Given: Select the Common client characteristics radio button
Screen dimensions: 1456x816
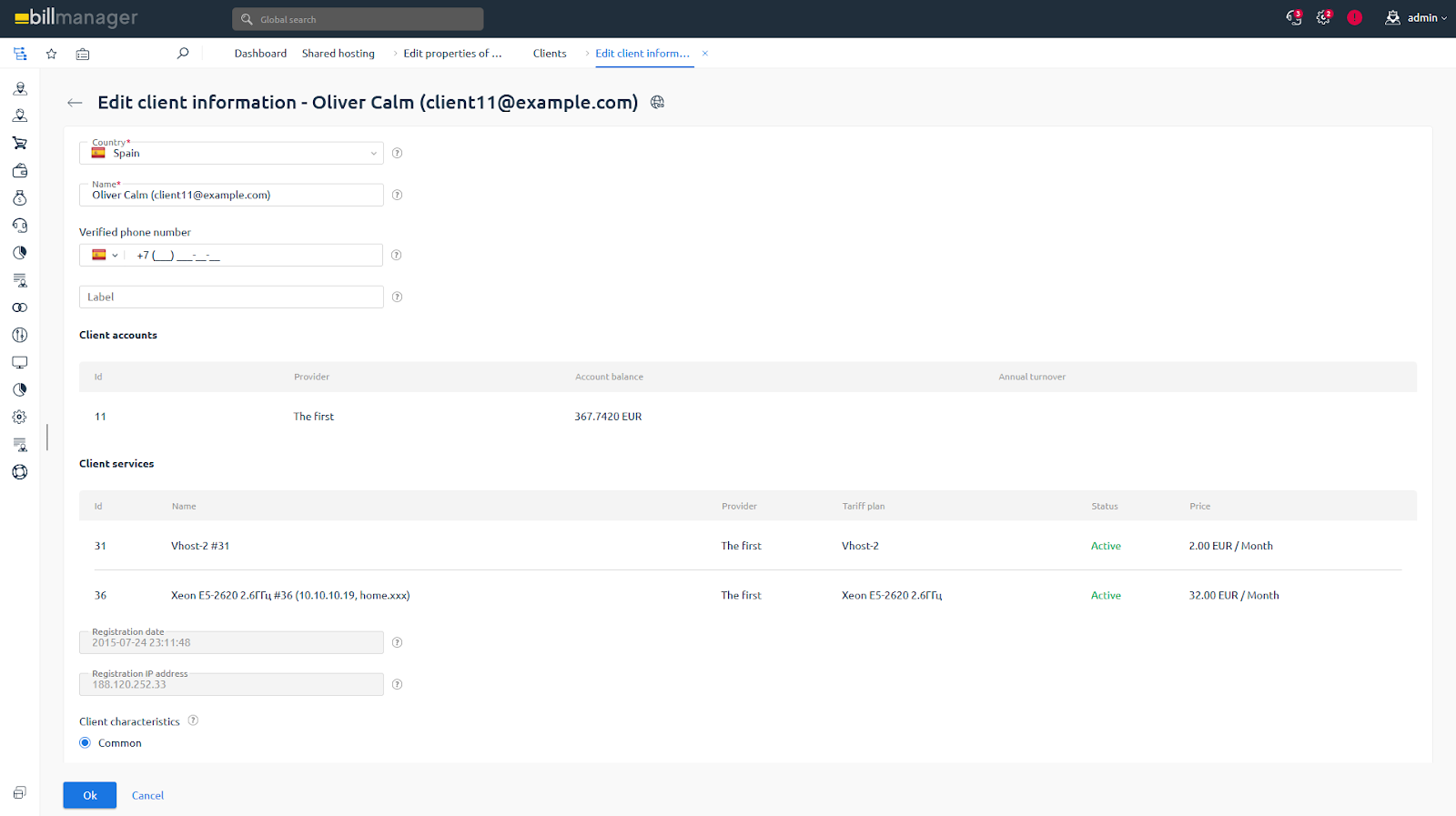Looking at the screenshot, I should (x=86, y=743).
